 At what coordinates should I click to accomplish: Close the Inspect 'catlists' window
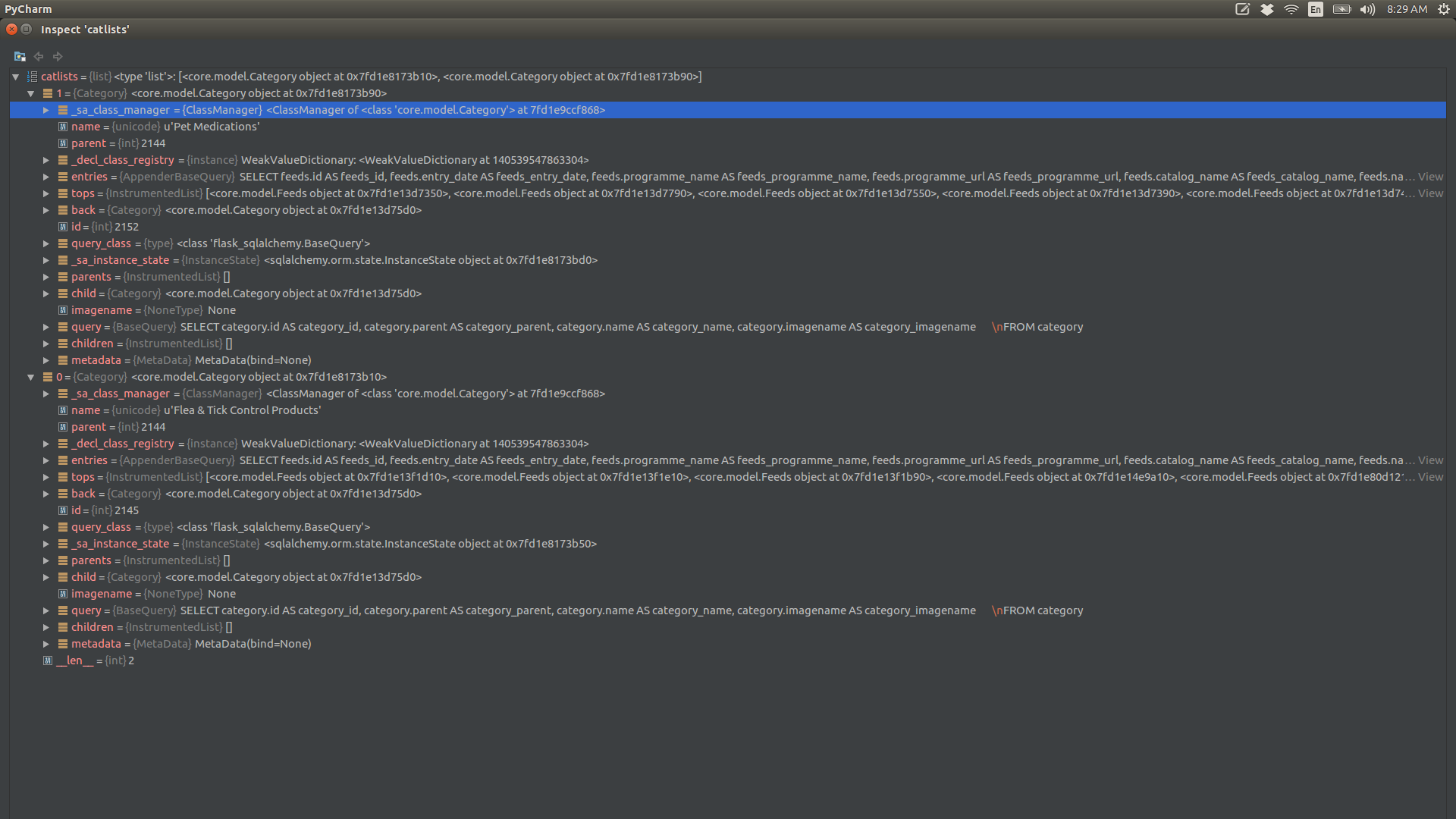tap(11, 29)
